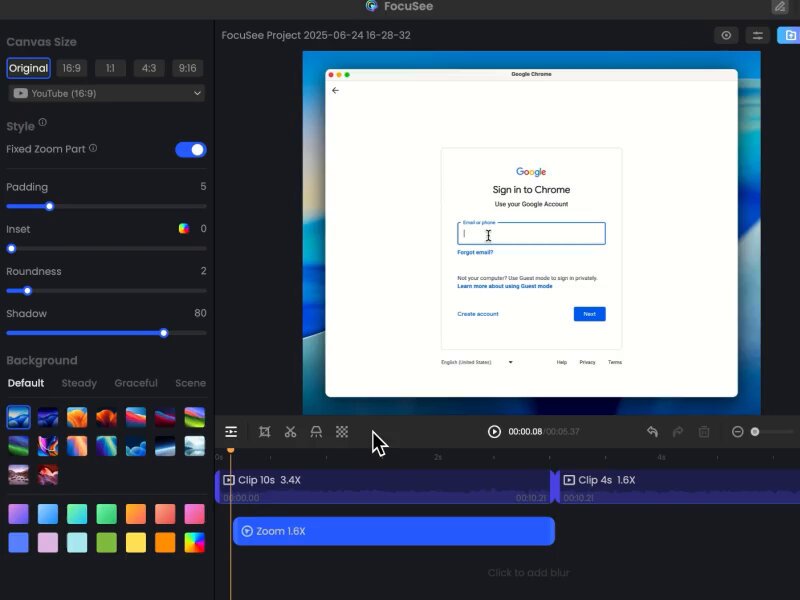
Task: Click the Help link in preview
Action: pos(562,362)
